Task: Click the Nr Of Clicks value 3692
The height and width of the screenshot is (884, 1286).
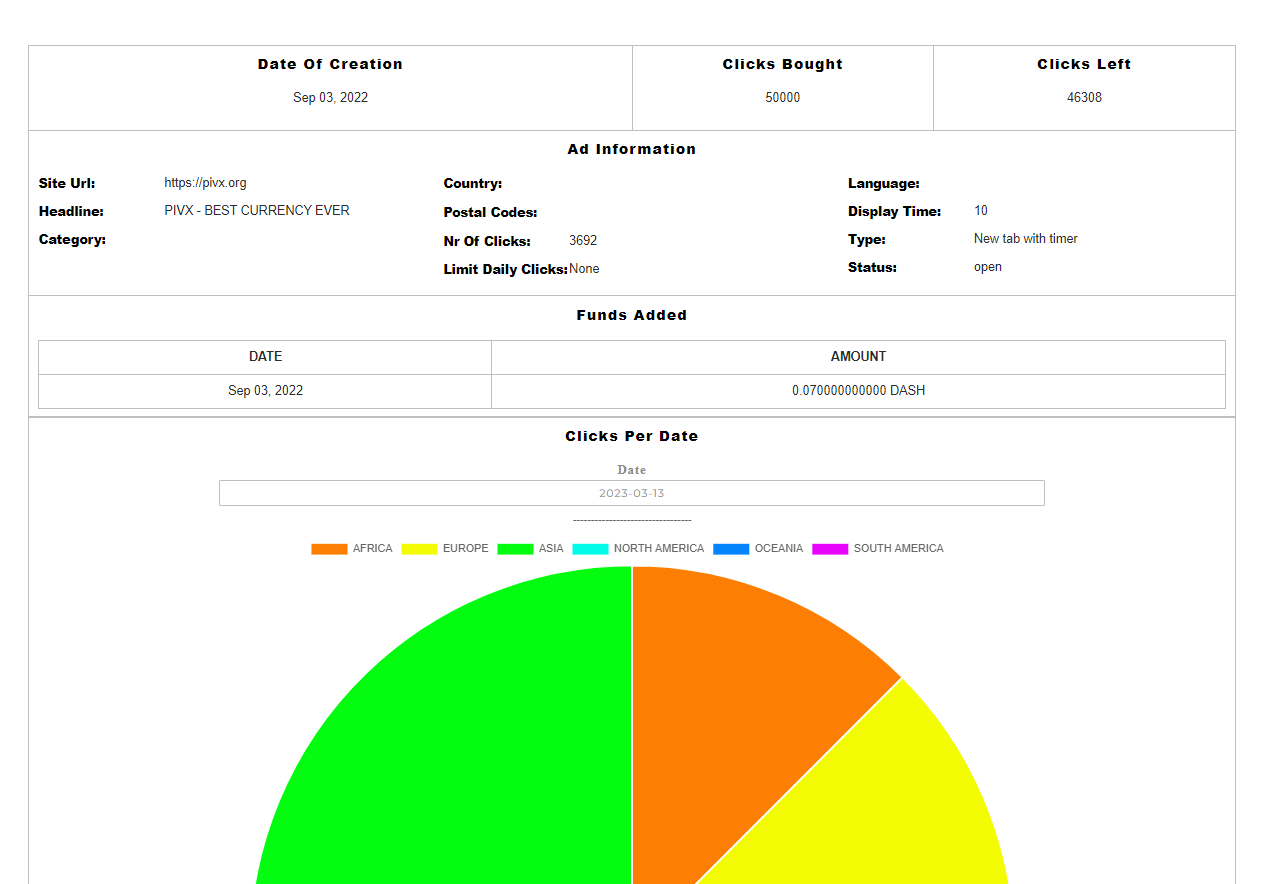Action: [x=583, y=241]
